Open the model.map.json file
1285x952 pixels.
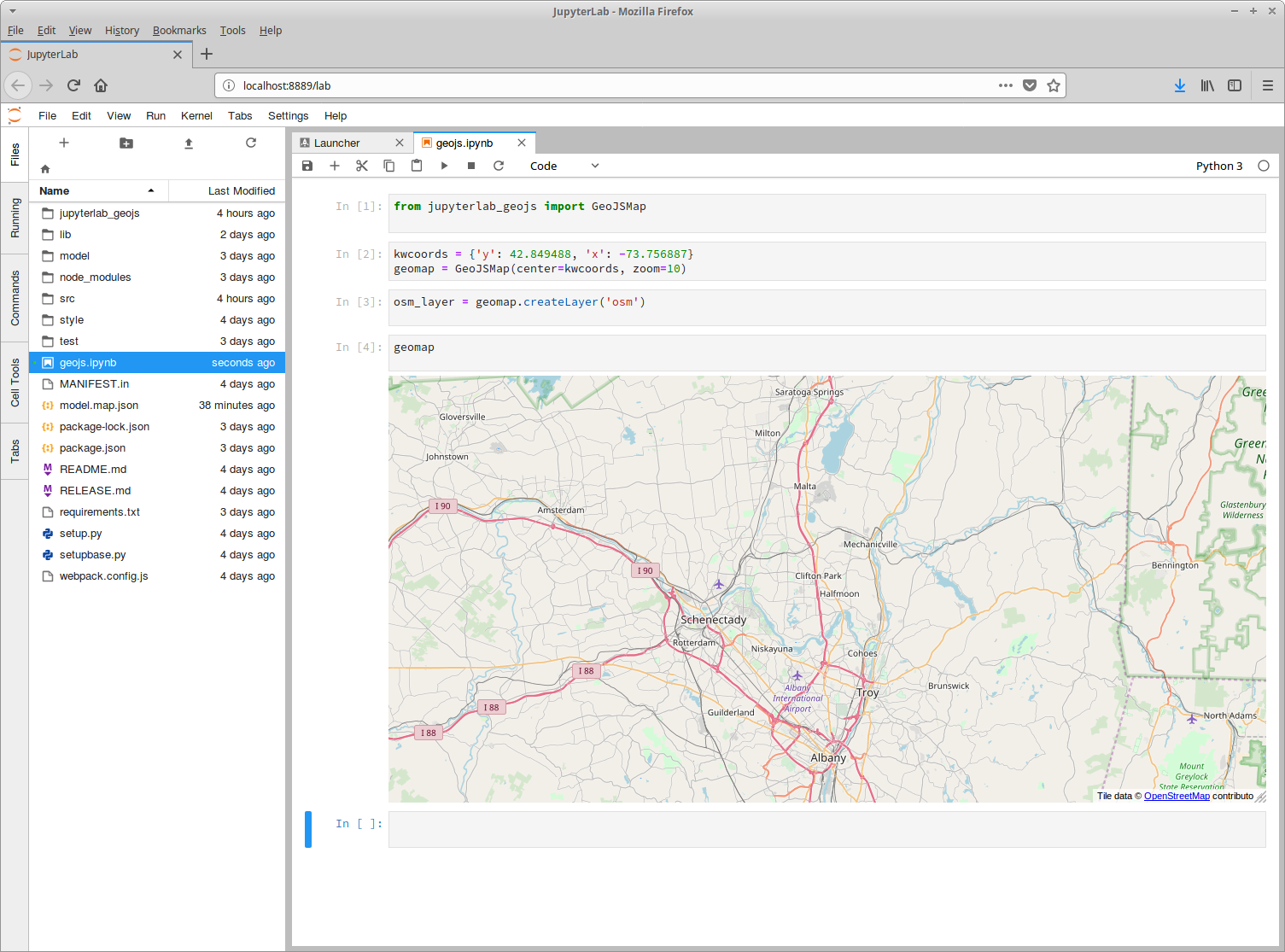click(99, 406)
